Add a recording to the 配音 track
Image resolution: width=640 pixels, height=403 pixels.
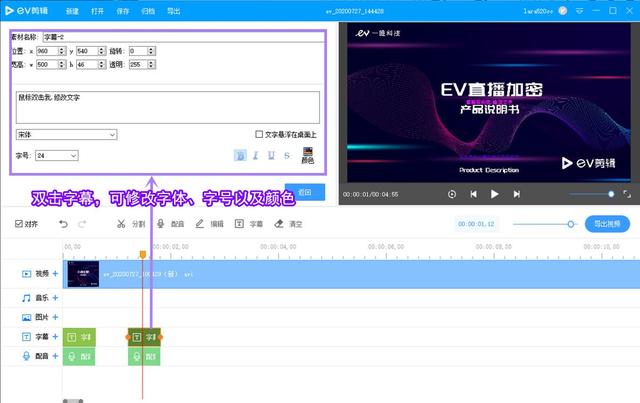(x=55, y=356)
